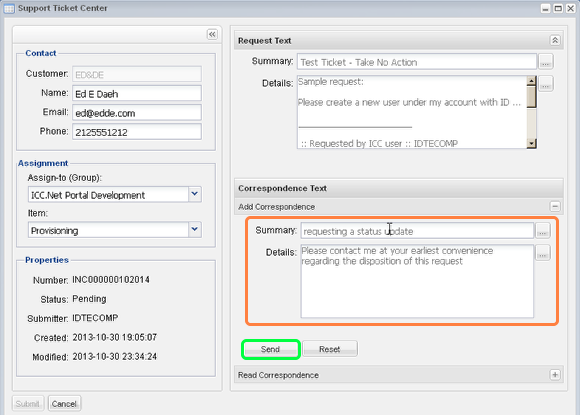Open ellipsis editor for Correspondence Details
This screenshot has width=580, height=415.
pyautogui.click(x=542, y=253)
